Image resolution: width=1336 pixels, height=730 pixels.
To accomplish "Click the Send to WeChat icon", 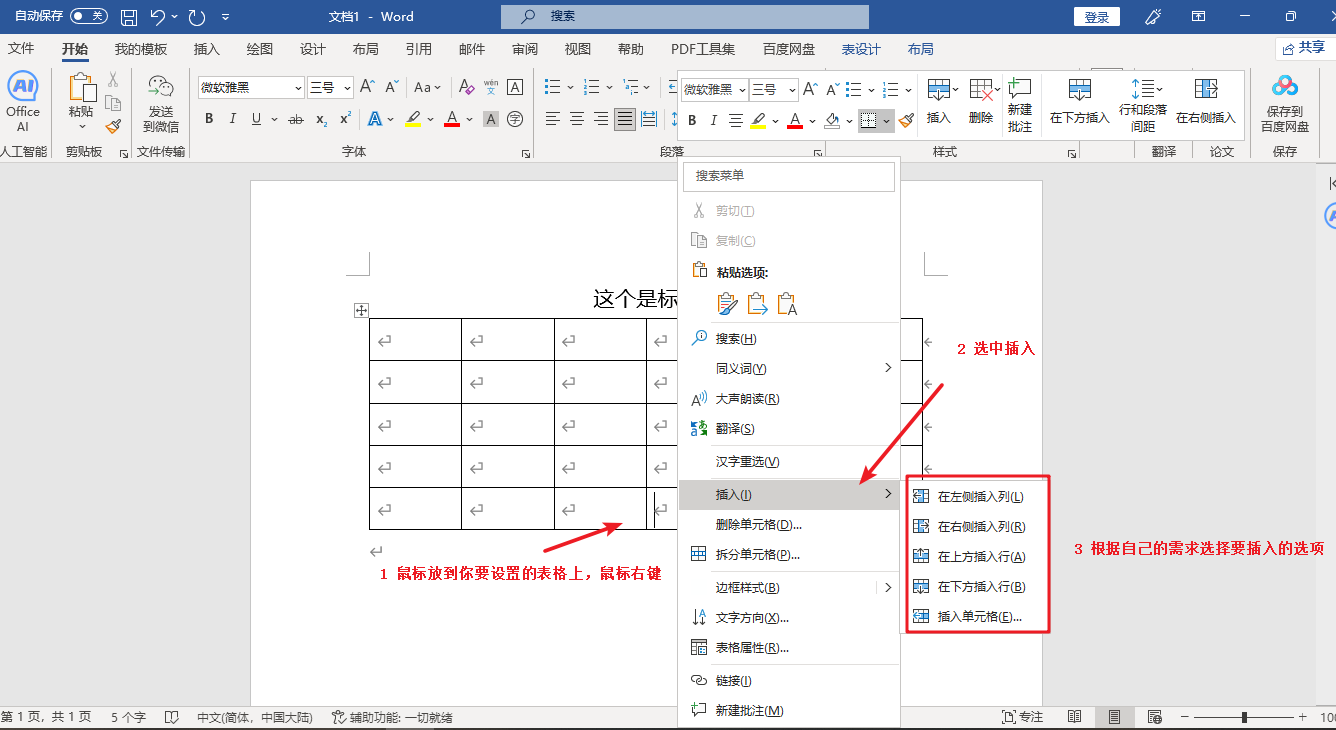I will coord(161,87).
